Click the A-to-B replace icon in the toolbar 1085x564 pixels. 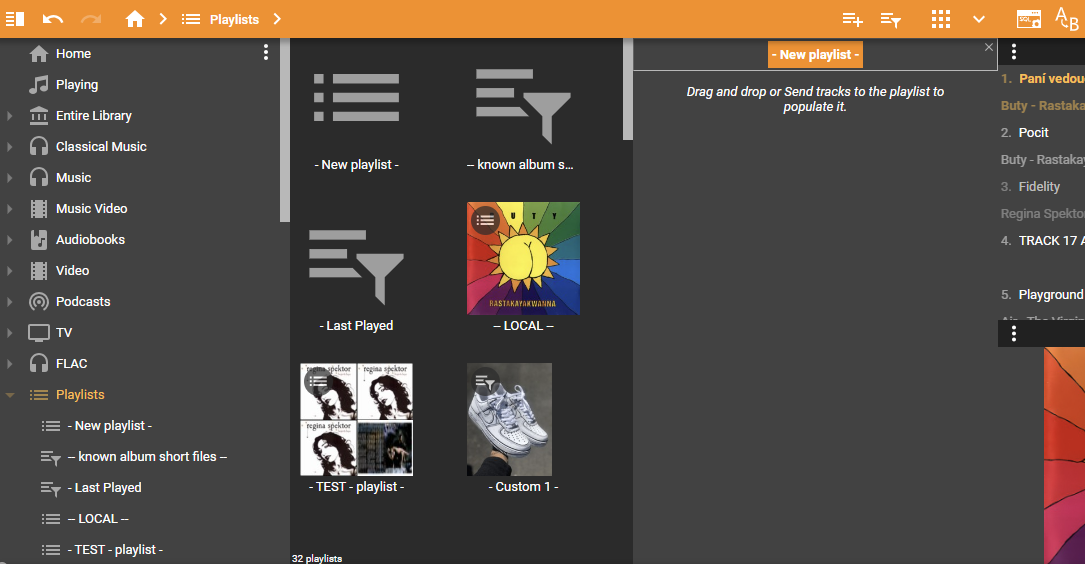[x=1067, y=19]
